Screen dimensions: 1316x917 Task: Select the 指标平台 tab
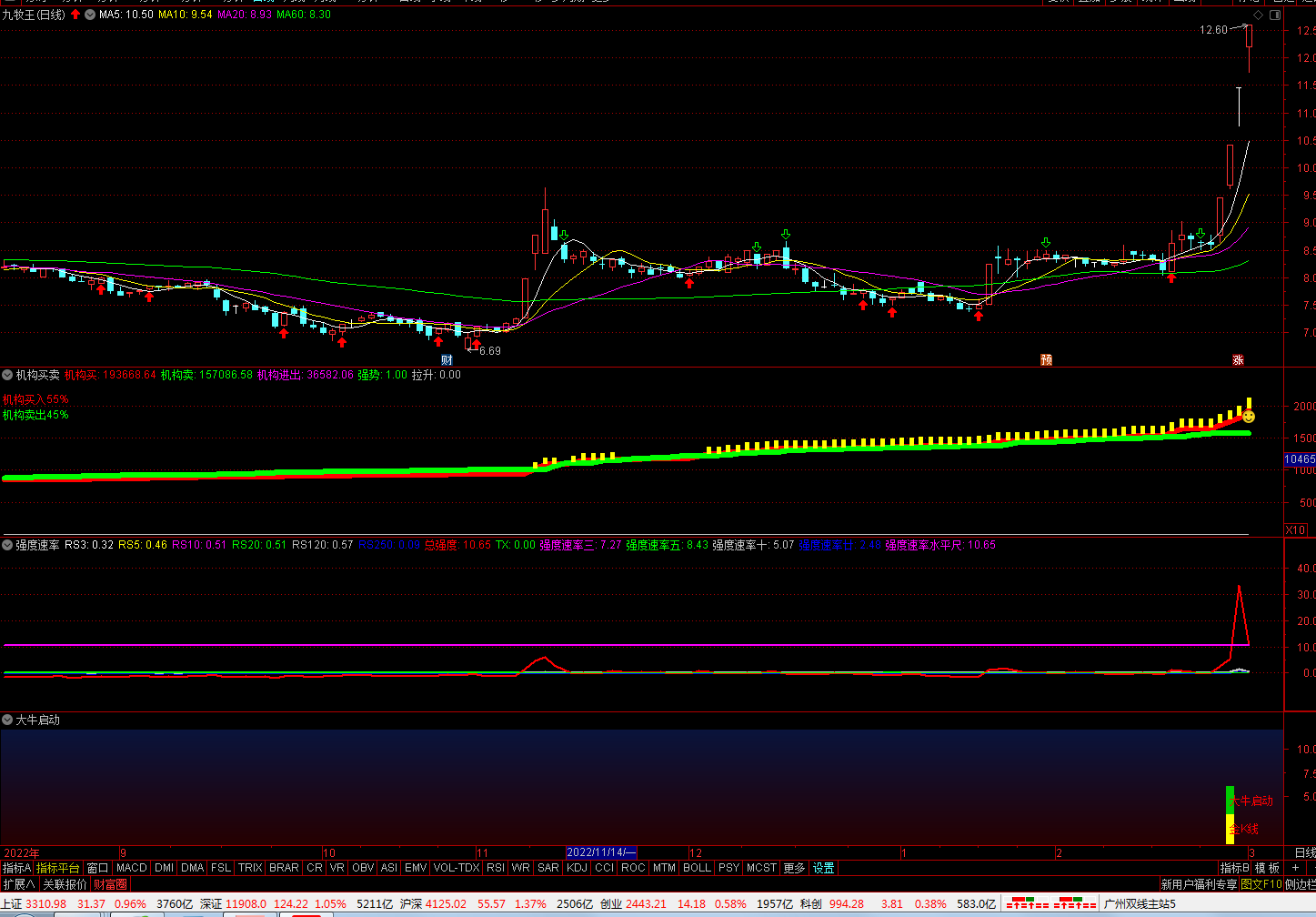tap(58, 868)
